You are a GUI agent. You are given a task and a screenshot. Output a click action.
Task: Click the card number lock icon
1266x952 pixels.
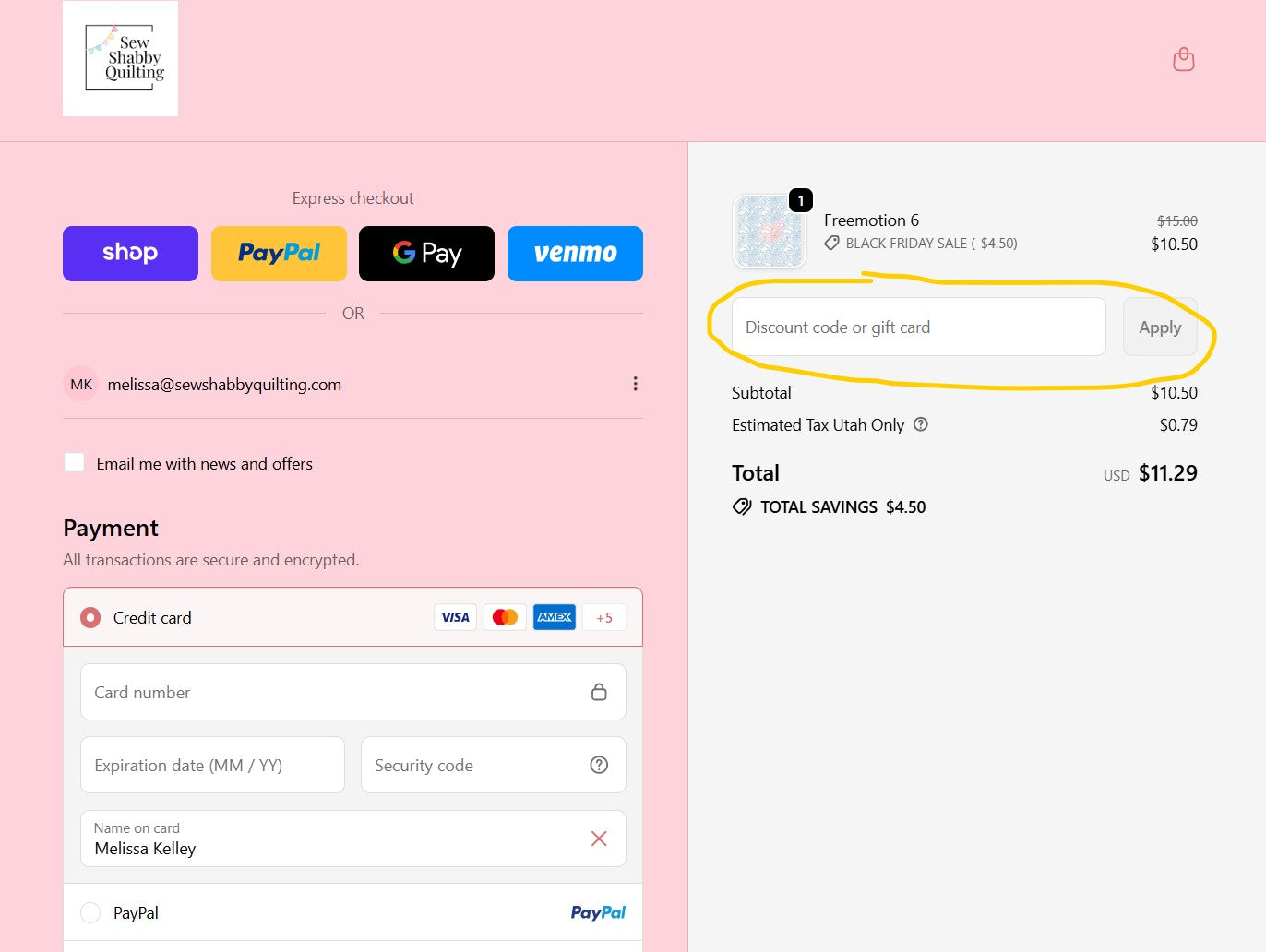[x=599, y=692]
